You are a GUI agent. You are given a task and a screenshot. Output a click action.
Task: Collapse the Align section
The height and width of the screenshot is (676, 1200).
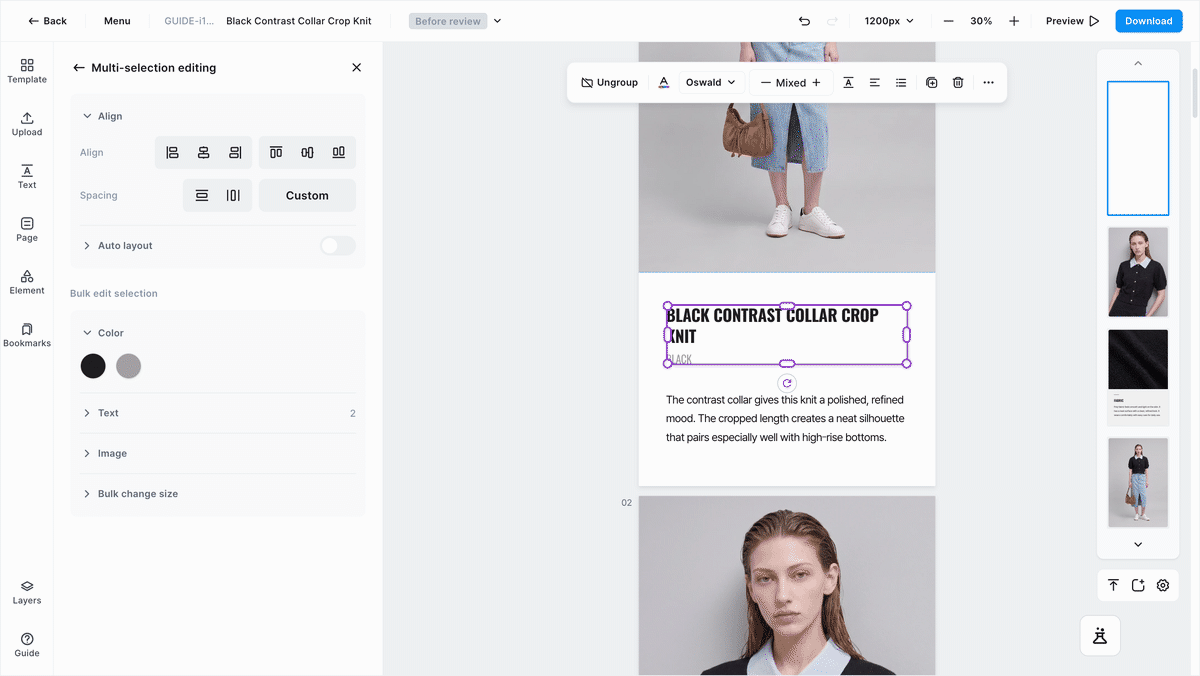click(88, 116)
